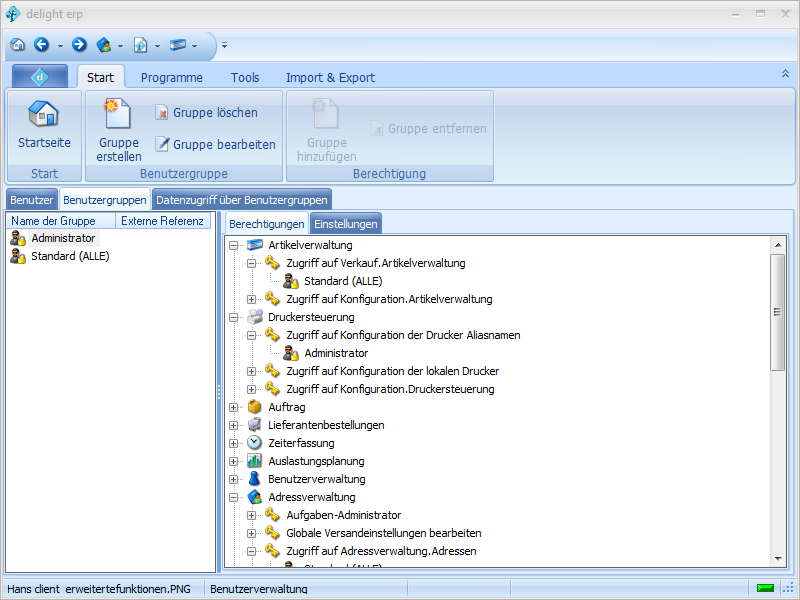
Task: Click the green status indicator in status bar
Action: tap(766, 588)
